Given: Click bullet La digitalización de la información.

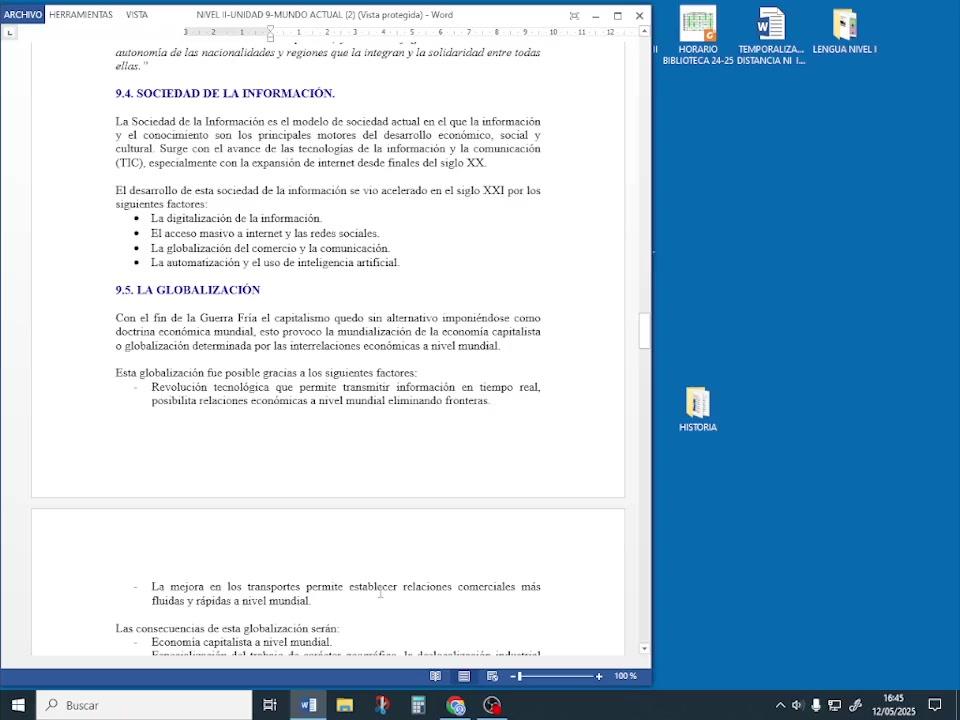Looking at the screenshot, I should click(x=236, y=219).
